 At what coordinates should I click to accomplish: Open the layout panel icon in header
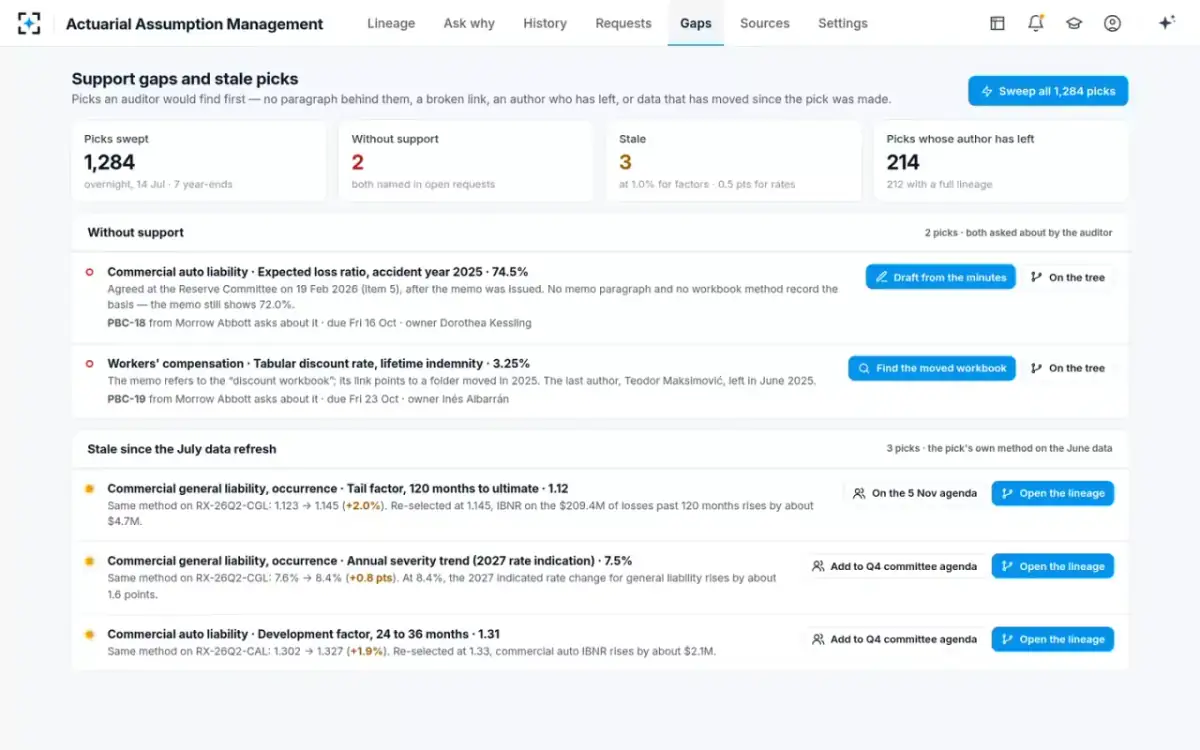997,23
